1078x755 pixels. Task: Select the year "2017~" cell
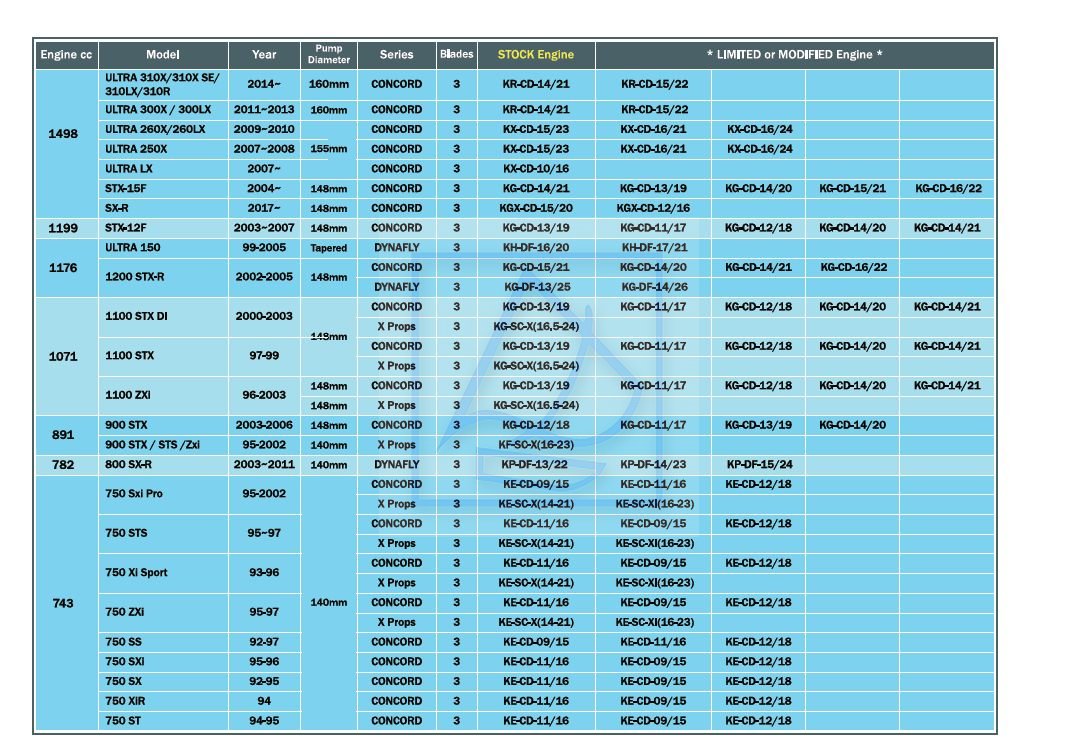tap(264, 208)
